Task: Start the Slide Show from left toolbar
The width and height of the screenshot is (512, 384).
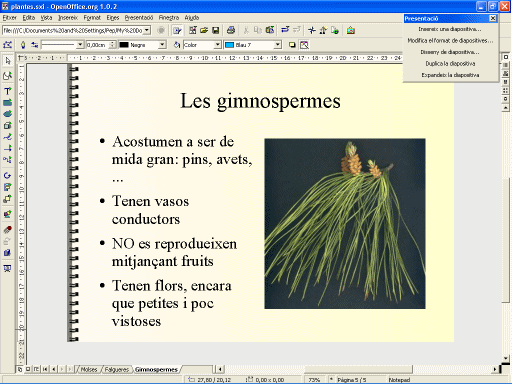Action: pos(7,268)
